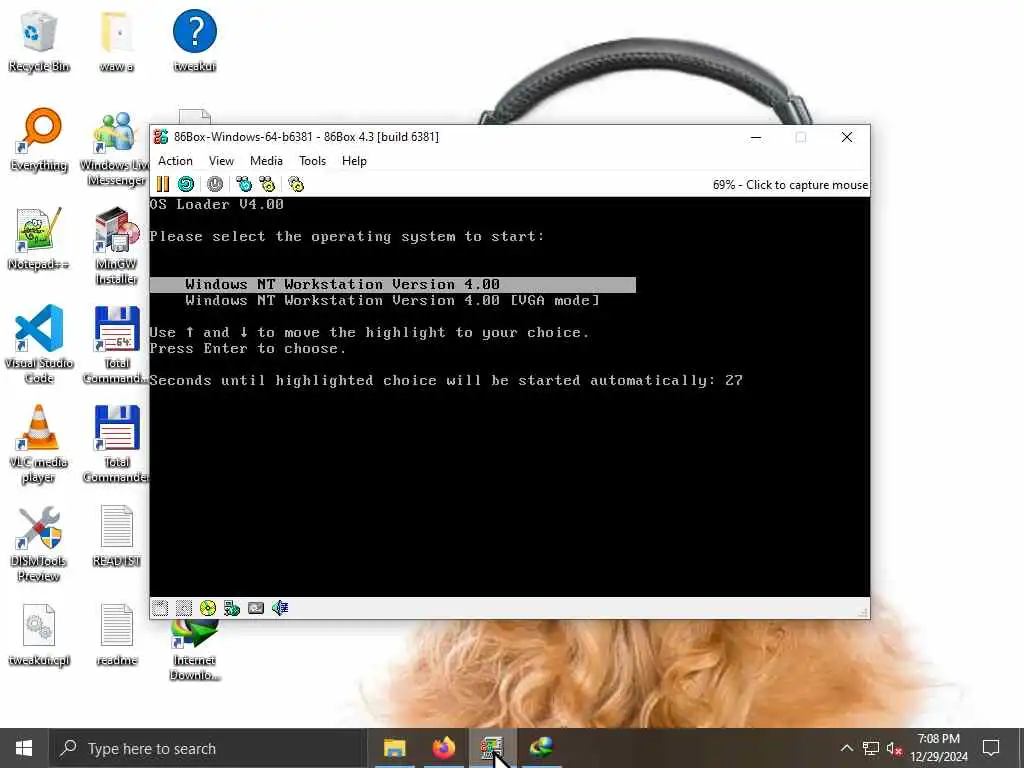Click the grey ACPI shutdown power icon

pyautogui.click(x=215, y=184)
